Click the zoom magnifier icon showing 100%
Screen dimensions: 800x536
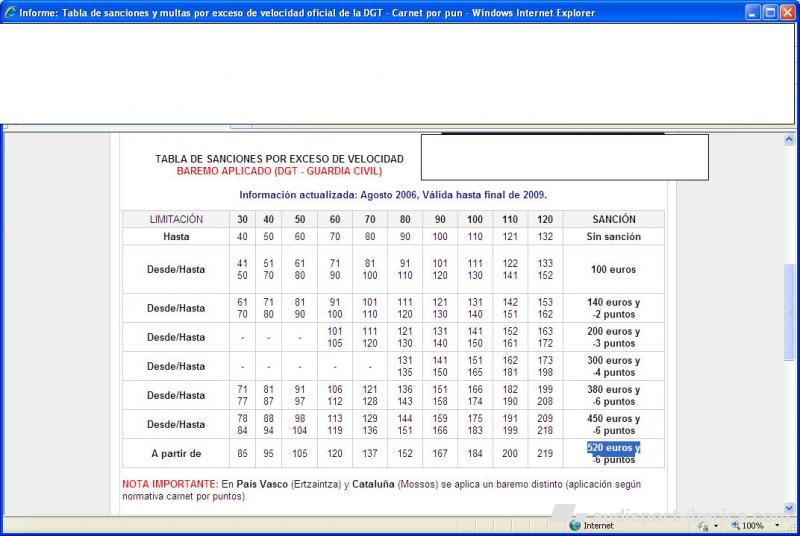pos(736,525)
